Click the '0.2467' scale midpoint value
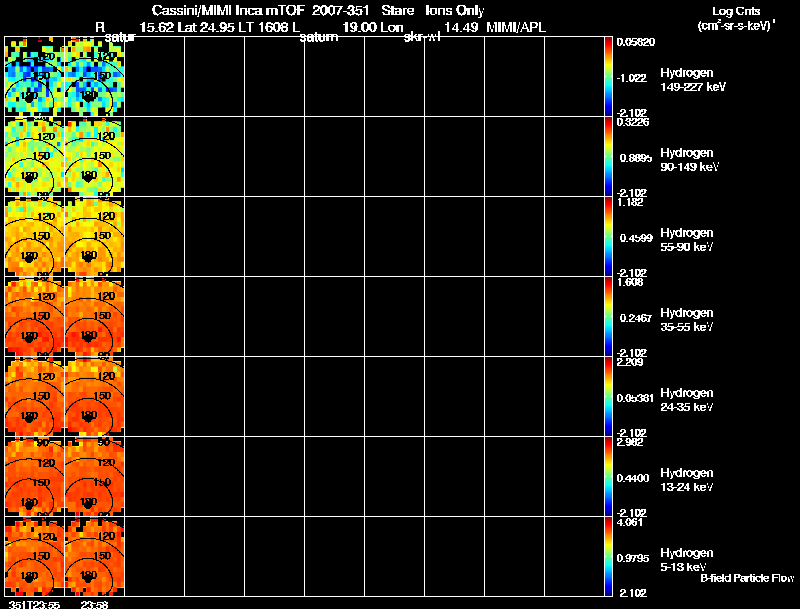The width and height of the screenshot is (800, 609). pyautogui.click(x=636, y=318)
